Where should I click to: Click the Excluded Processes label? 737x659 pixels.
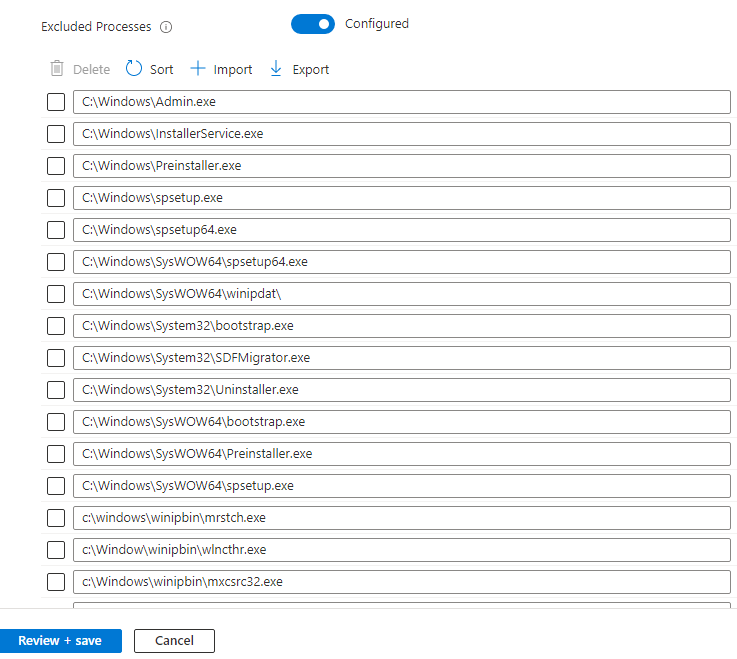(x=96, y=27)
